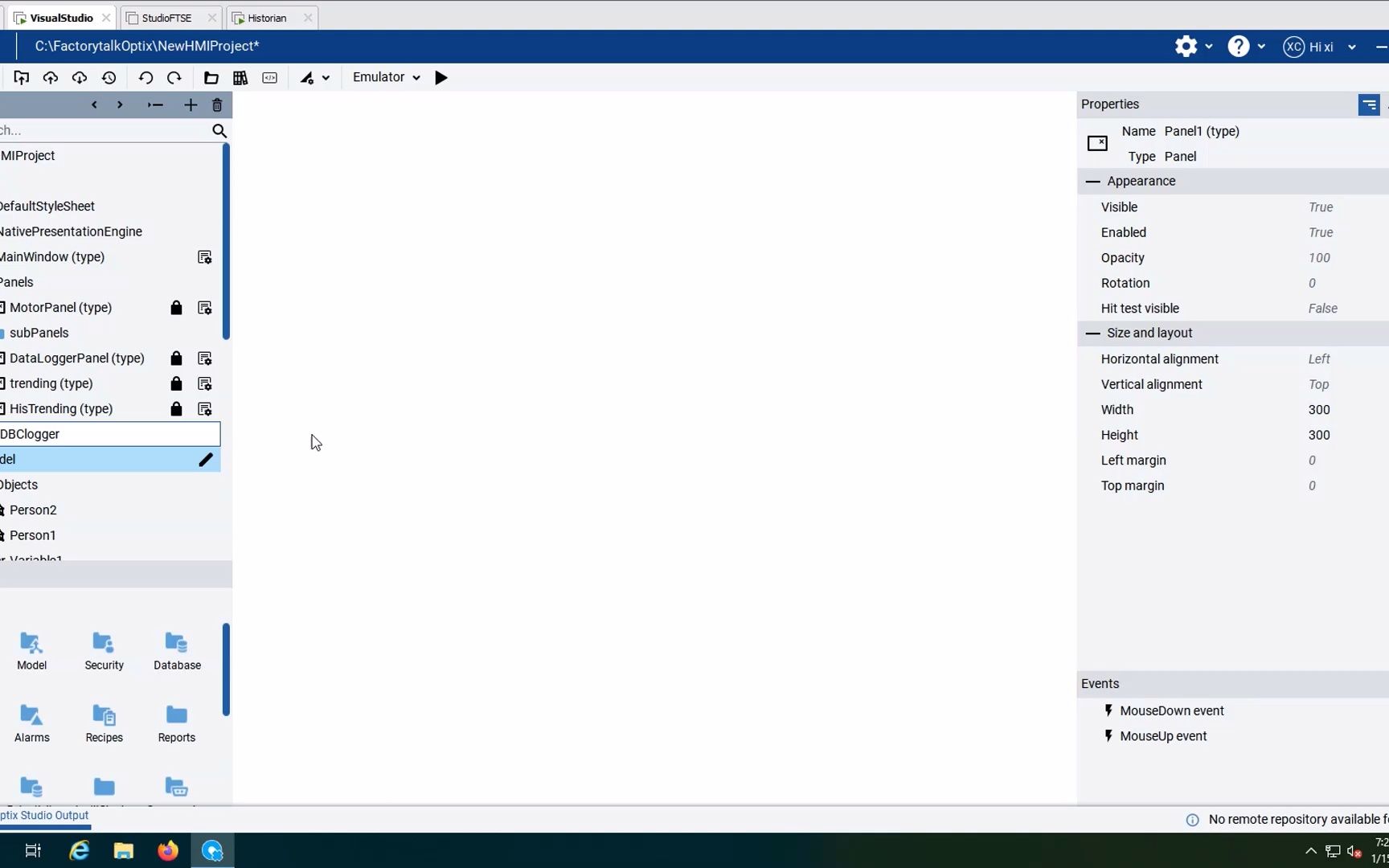Open DataLoggerPanel (type) editor icon
Image resolution: width=1389 pixels, height=868 pixels.
(205, 358)
